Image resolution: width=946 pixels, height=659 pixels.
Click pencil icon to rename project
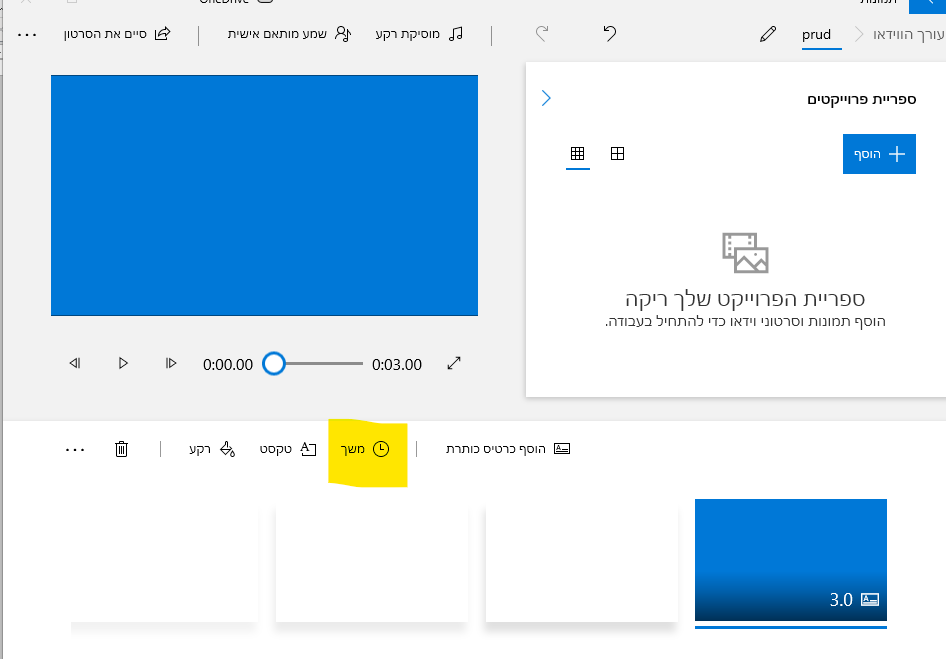coord(767,34)
